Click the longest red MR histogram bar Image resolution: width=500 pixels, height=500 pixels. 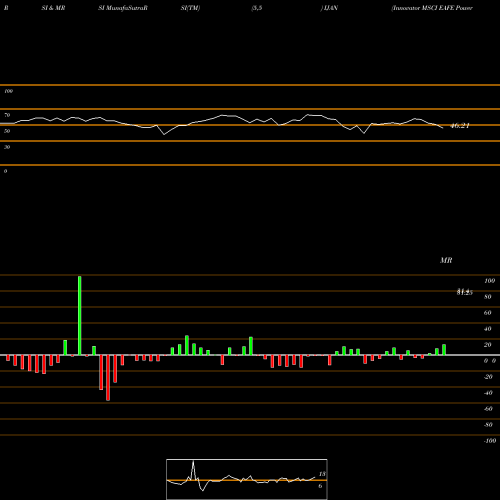tap(108, 378)
